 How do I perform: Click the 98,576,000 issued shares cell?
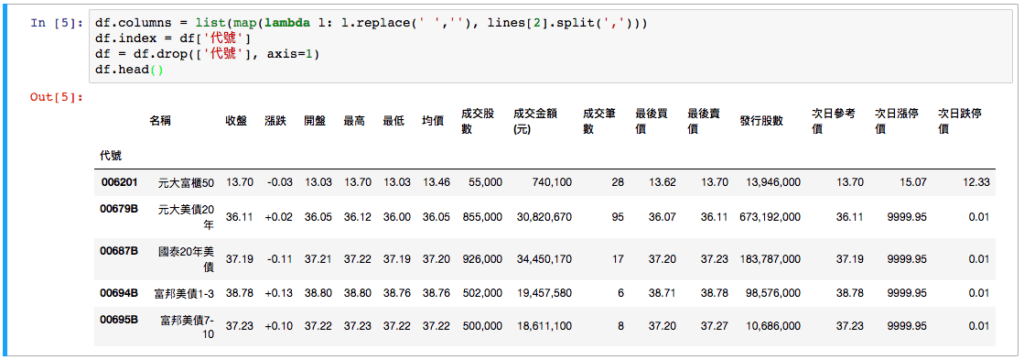tap(773, 293)
